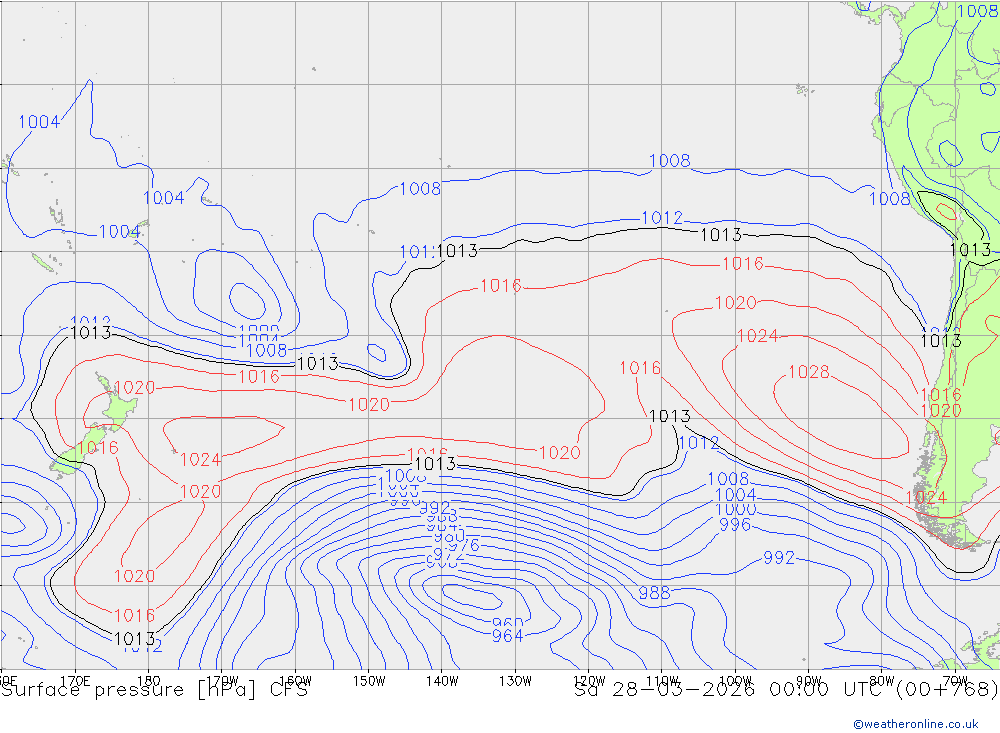The width and height of the screenshot is (1000, 733).
Task: Select the 'Surface pressure [hPa] CFS' caption
Action: click(x=154, y=690)
